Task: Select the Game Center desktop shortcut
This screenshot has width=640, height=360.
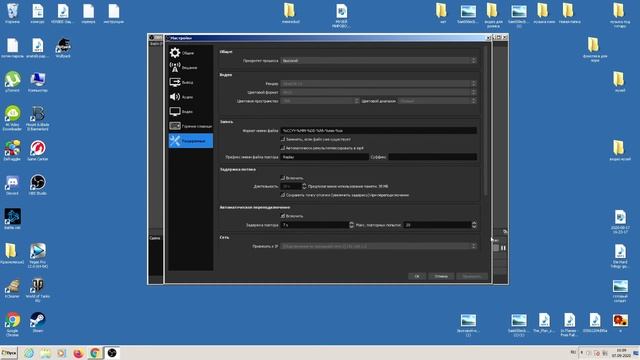Action: [x=38, y=151]
